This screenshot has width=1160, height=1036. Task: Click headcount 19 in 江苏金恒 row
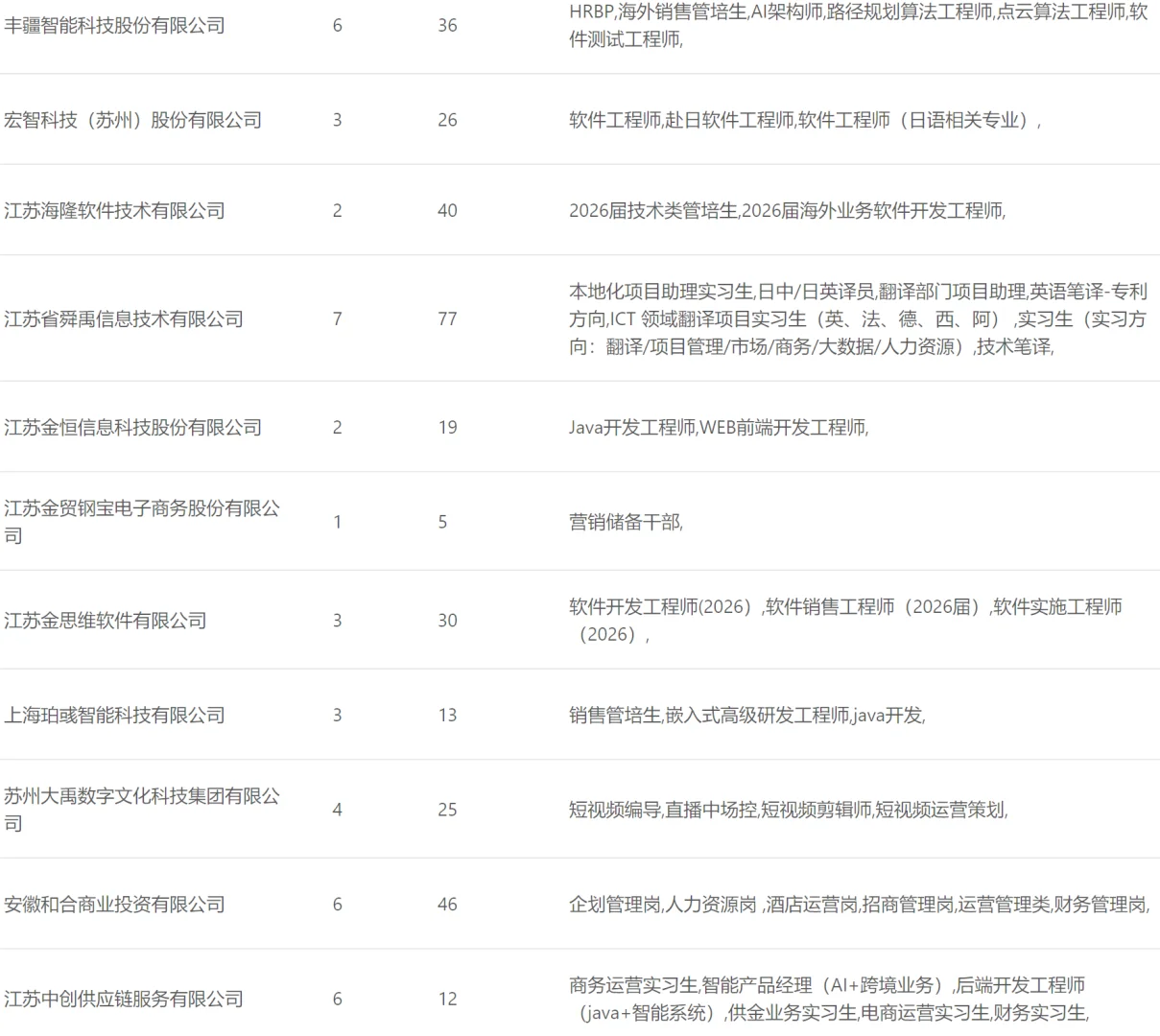447,427
